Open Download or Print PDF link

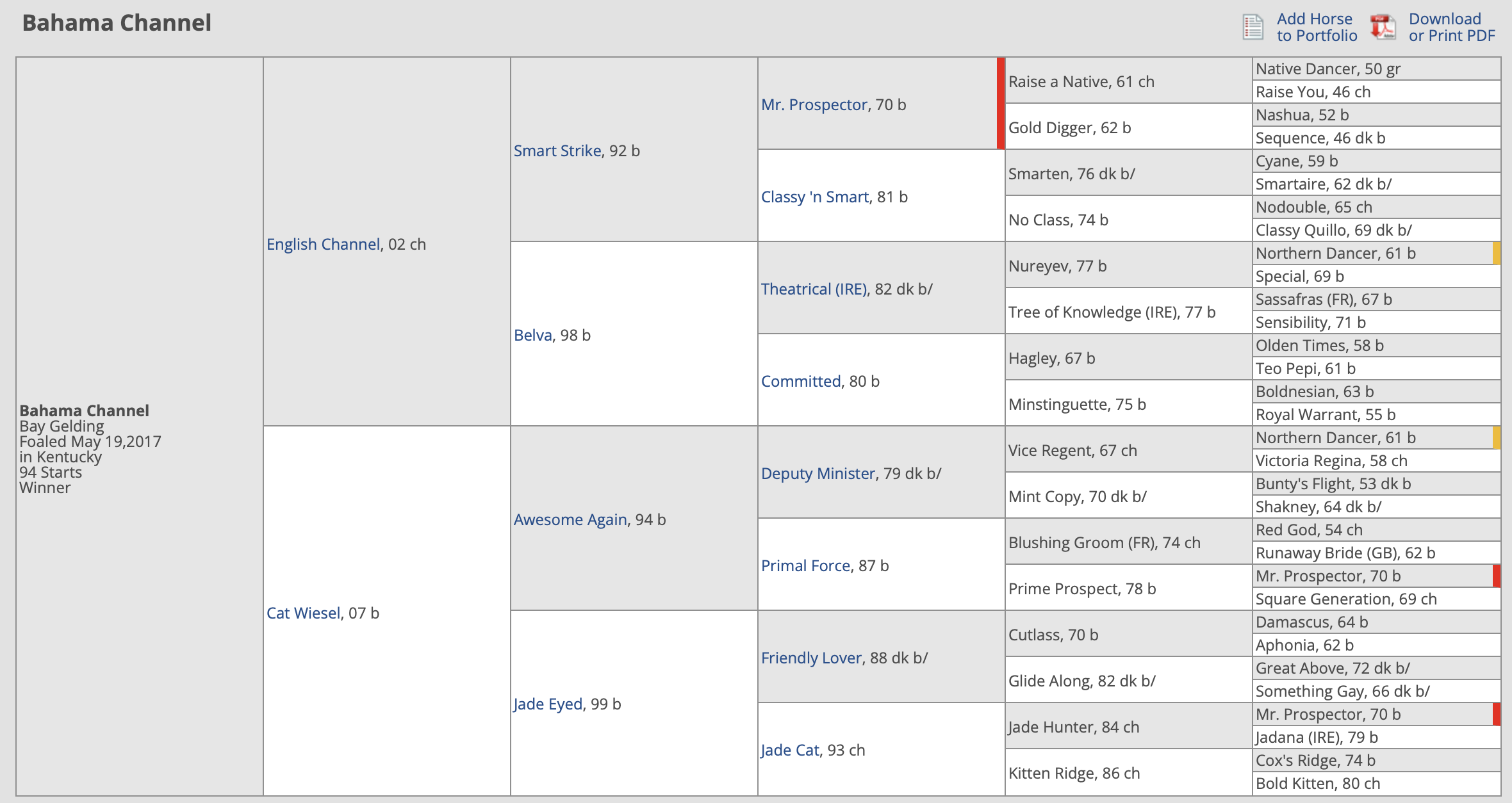[1452, 27]
